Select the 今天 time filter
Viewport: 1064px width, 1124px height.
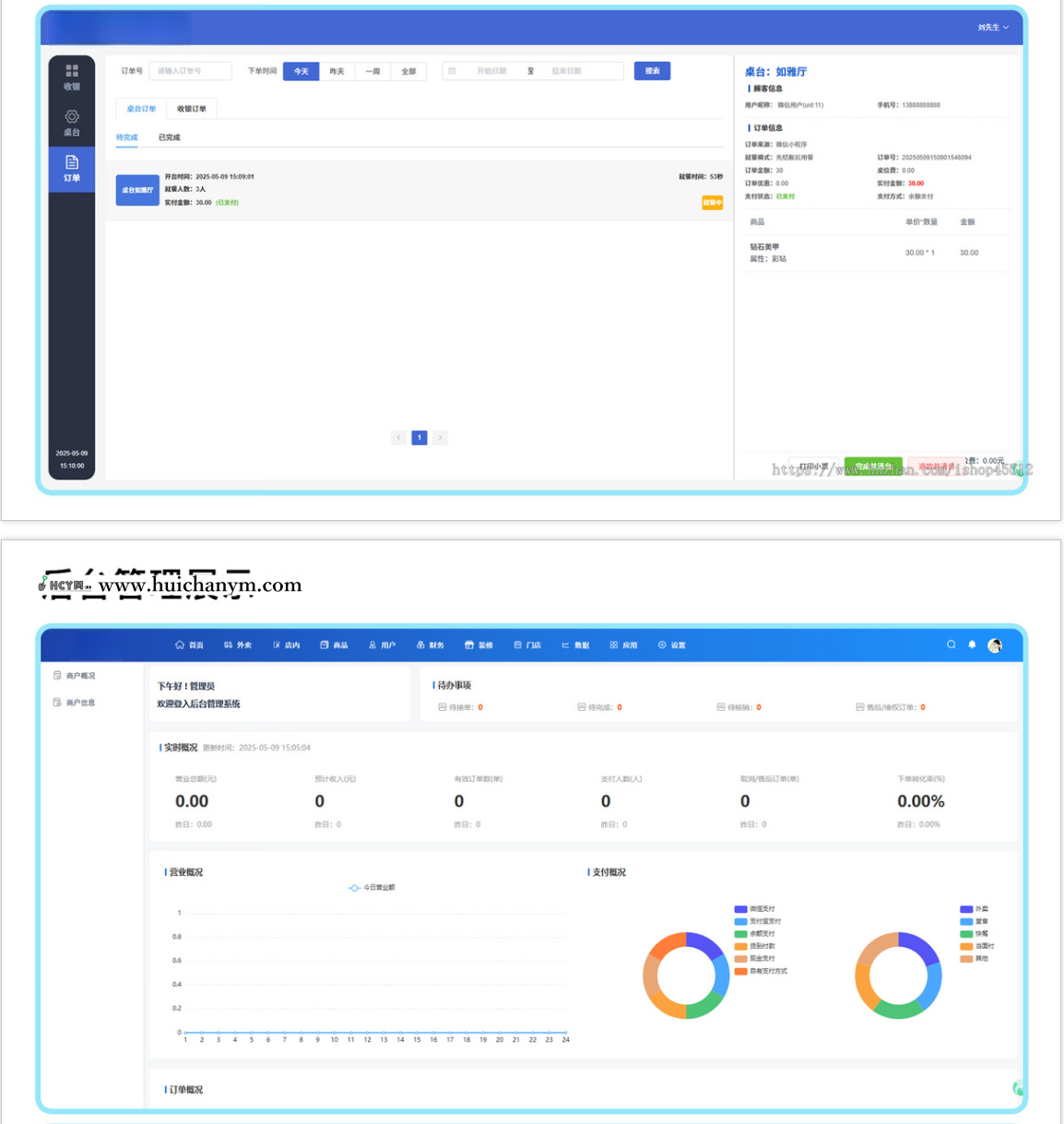point(301,71)
